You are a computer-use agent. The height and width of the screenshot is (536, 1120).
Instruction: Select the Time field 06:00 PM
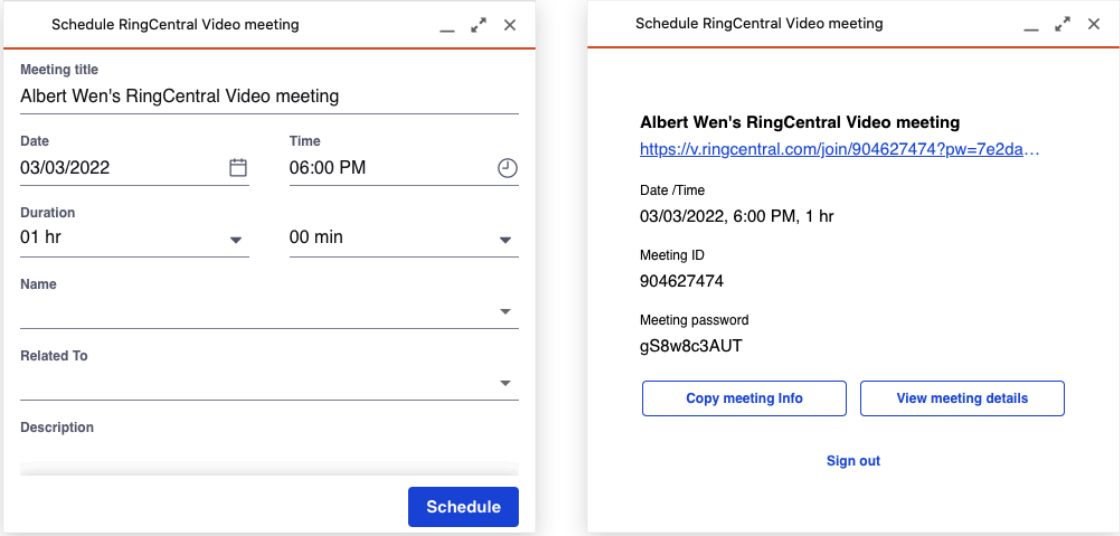coord(404,168)
